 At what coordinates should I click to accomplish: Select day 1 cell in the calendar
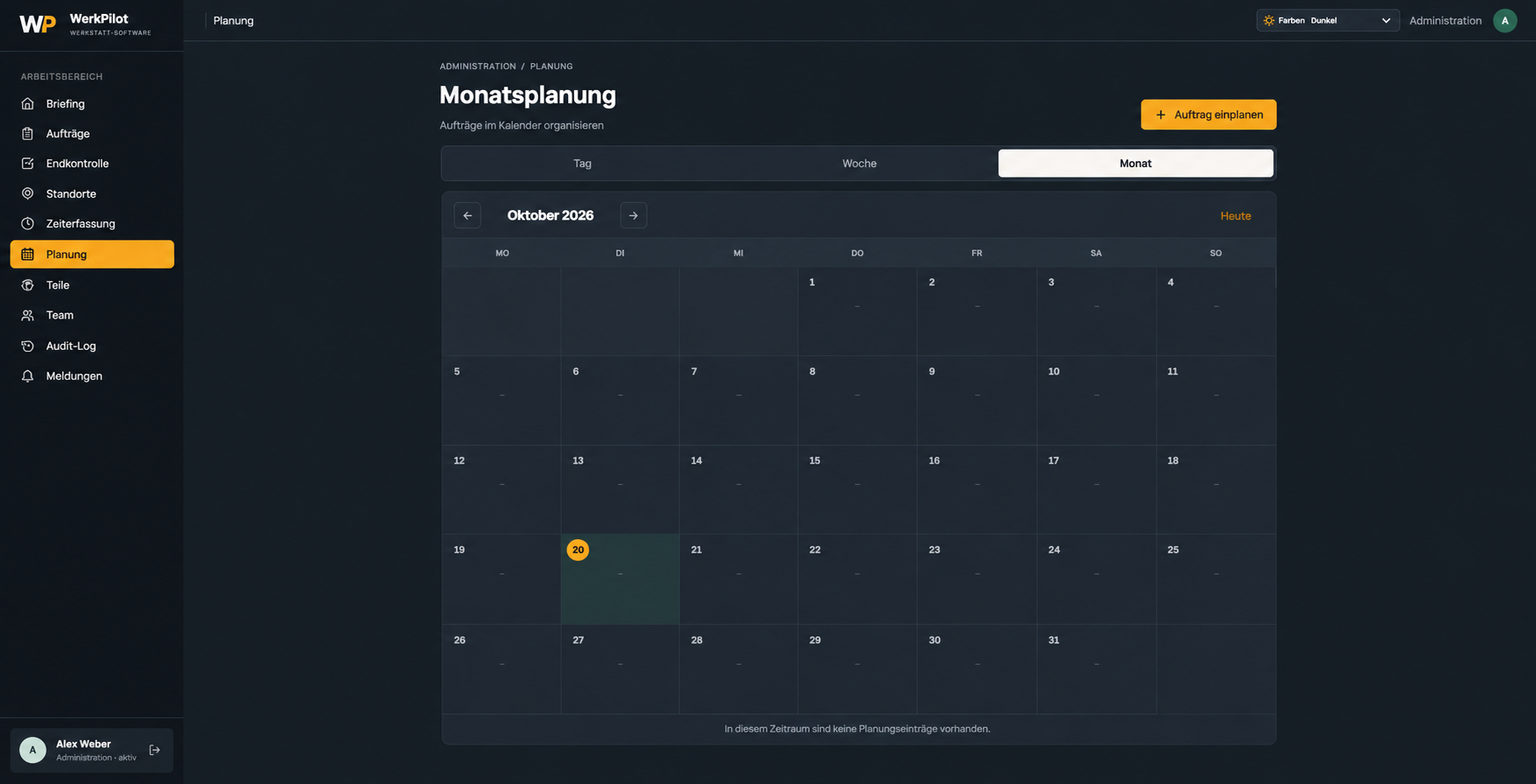click(857, 311)
